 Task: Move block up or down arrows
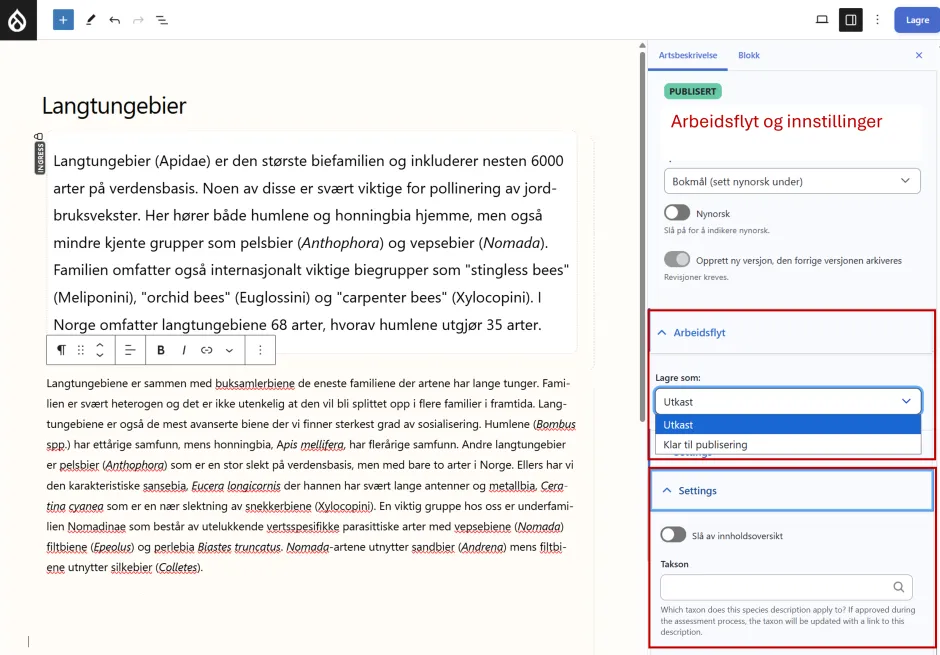100,350
